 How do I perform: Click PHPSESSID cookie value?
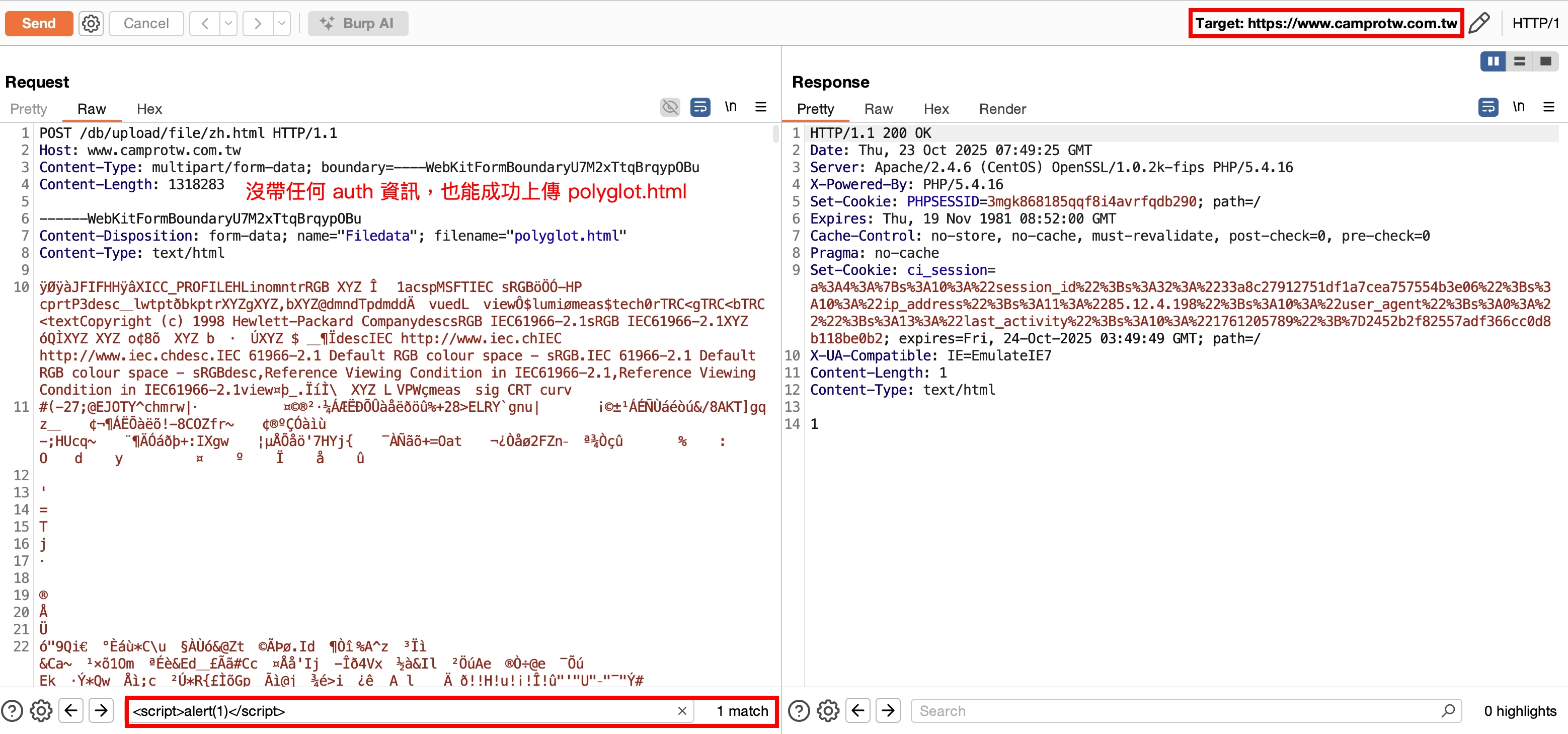[1092, 201]
